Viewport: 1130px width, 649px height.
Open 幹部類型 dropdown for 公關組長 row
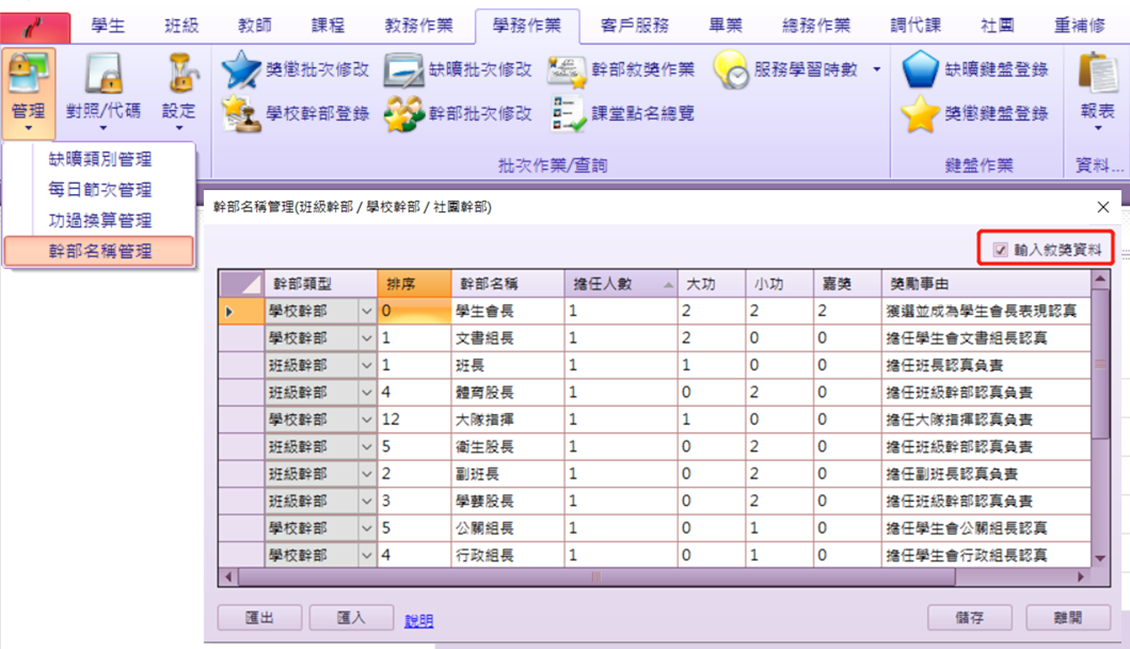367,529
